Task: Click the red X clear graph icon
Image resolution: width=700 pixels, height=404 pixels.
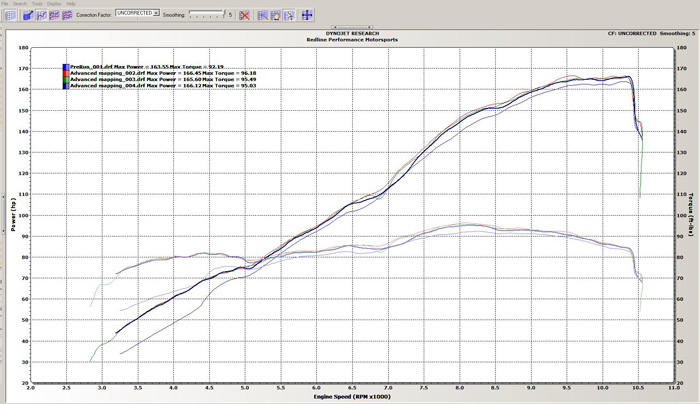Action: (x=244, y=15)
